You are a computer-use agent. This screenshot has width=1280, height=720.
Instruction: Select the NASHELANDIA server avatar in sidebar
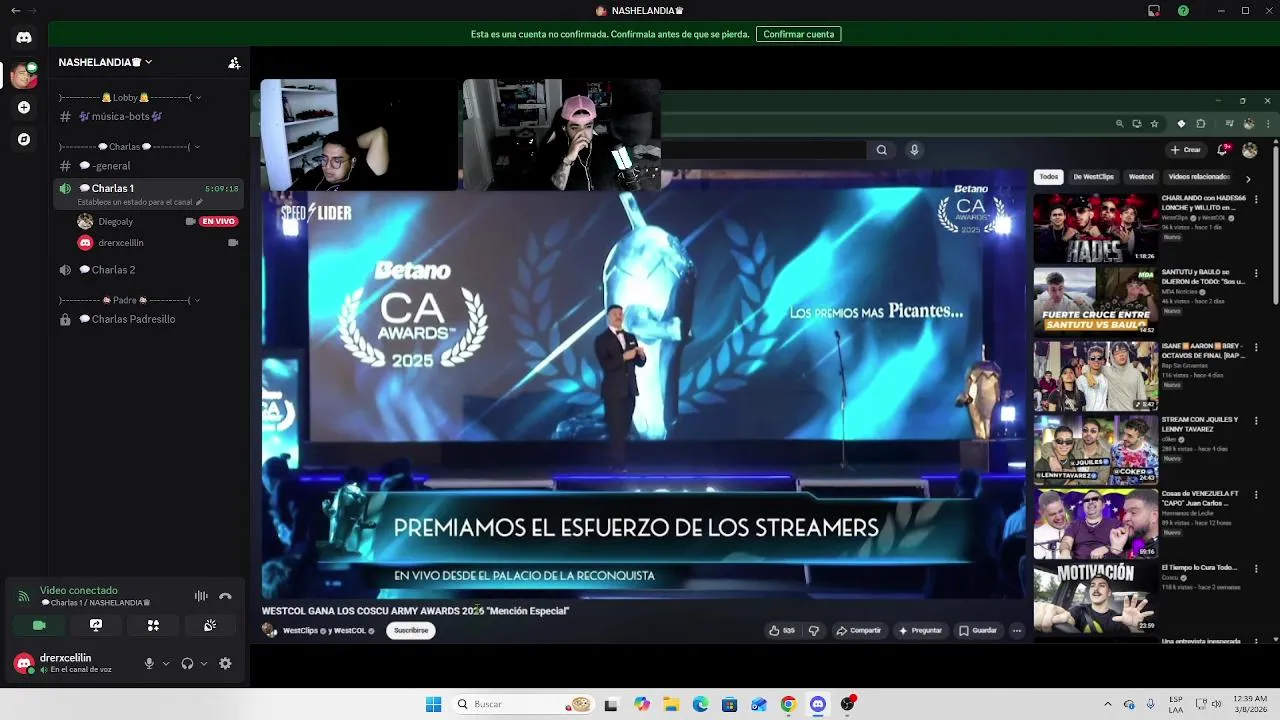pyautogui.click(x=24, y=74)
